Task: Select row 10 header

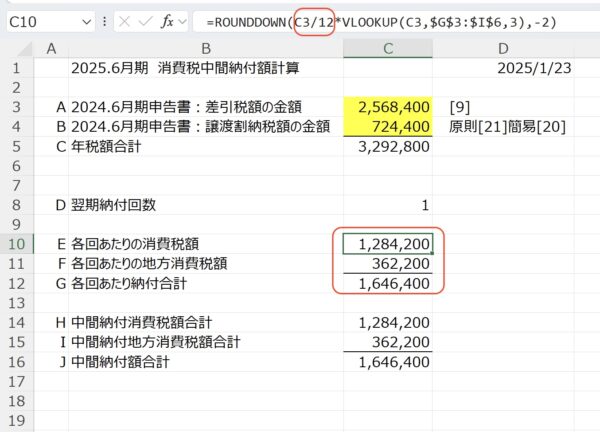Action: pyautogui.click(x=16, y=244)
